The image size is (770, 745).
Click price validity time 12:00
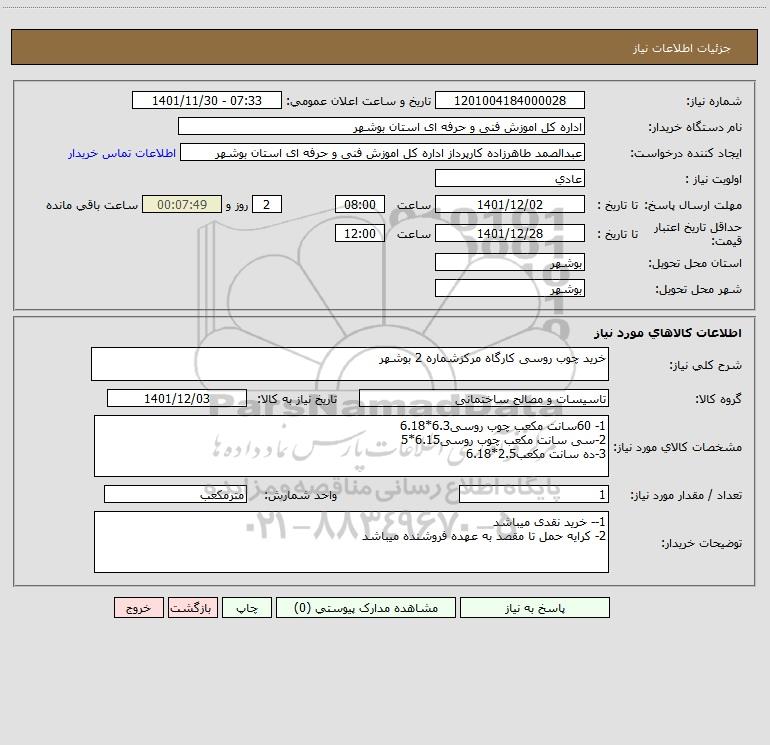[359, 233]
